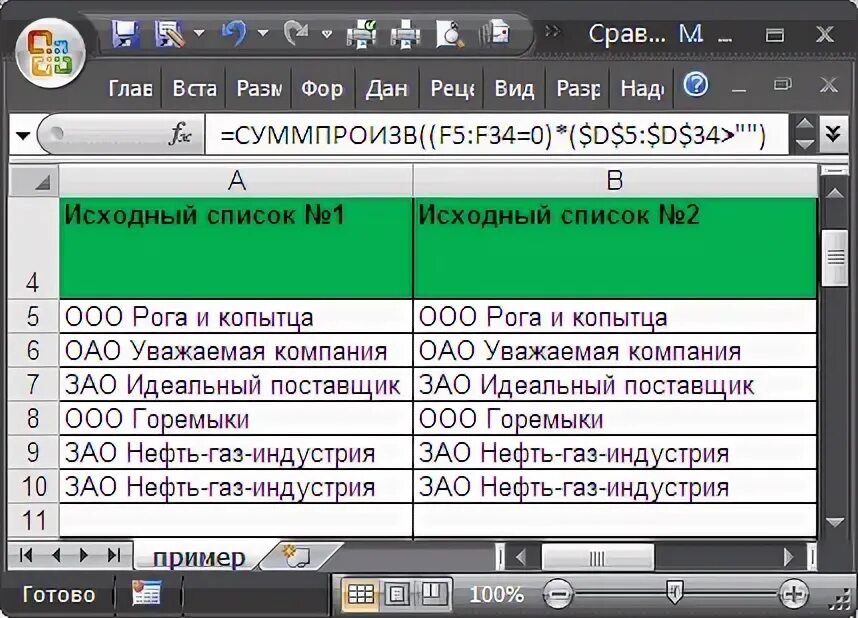Open the Undo history dropdown arrow
The width and height of the screenshot is (858, 618).
(262, 35)
